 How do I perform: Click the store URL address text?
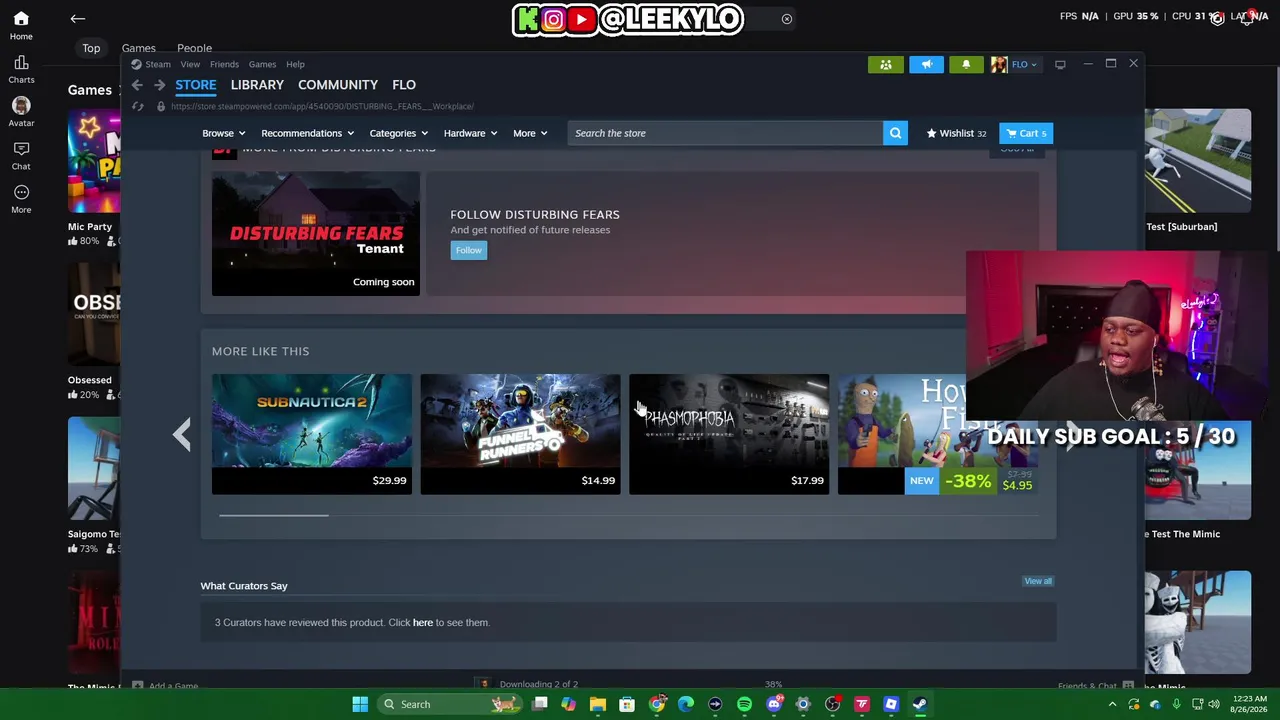point(322,106)
